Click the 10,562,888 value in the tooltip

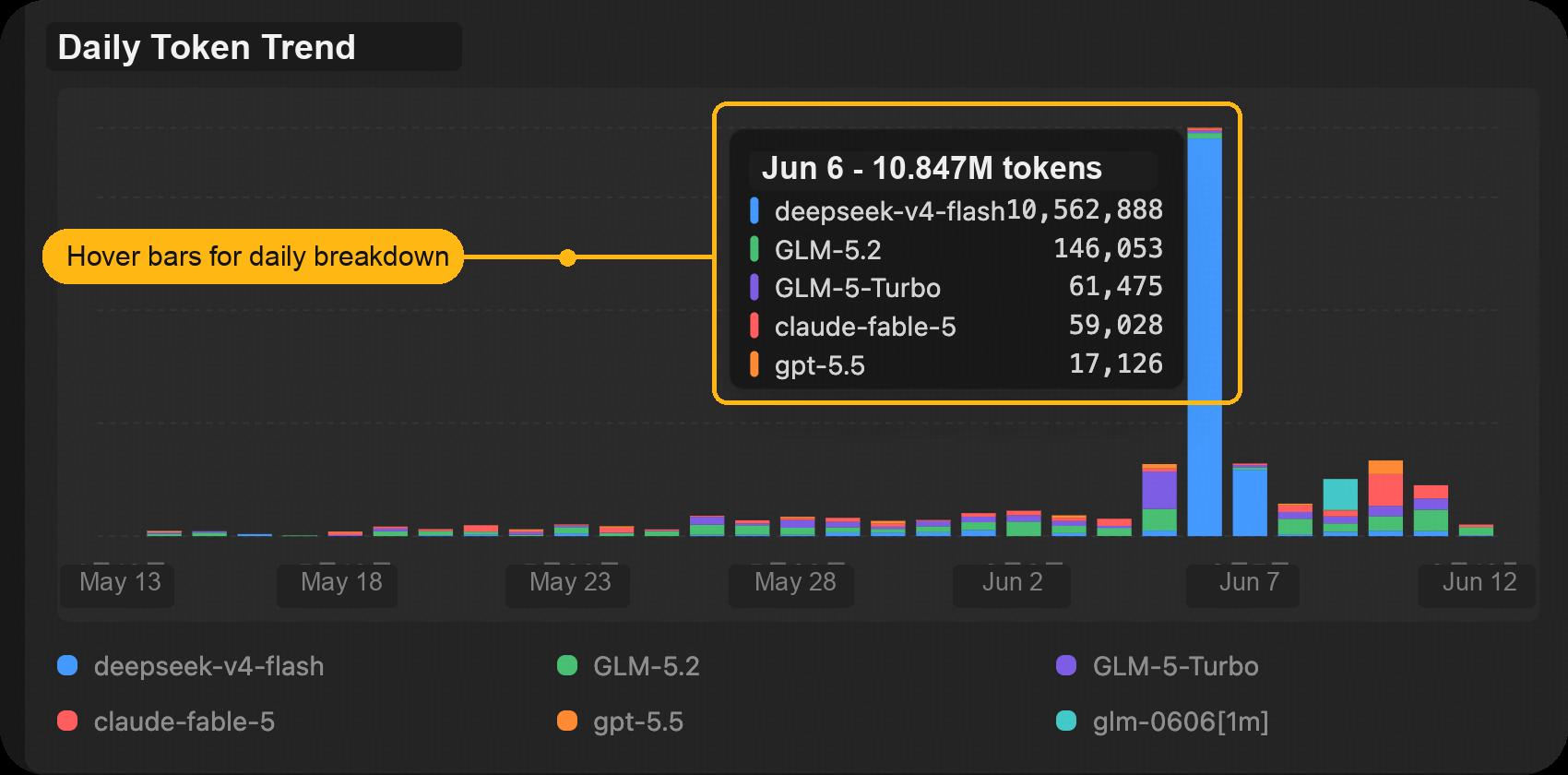pos(1085,210)
